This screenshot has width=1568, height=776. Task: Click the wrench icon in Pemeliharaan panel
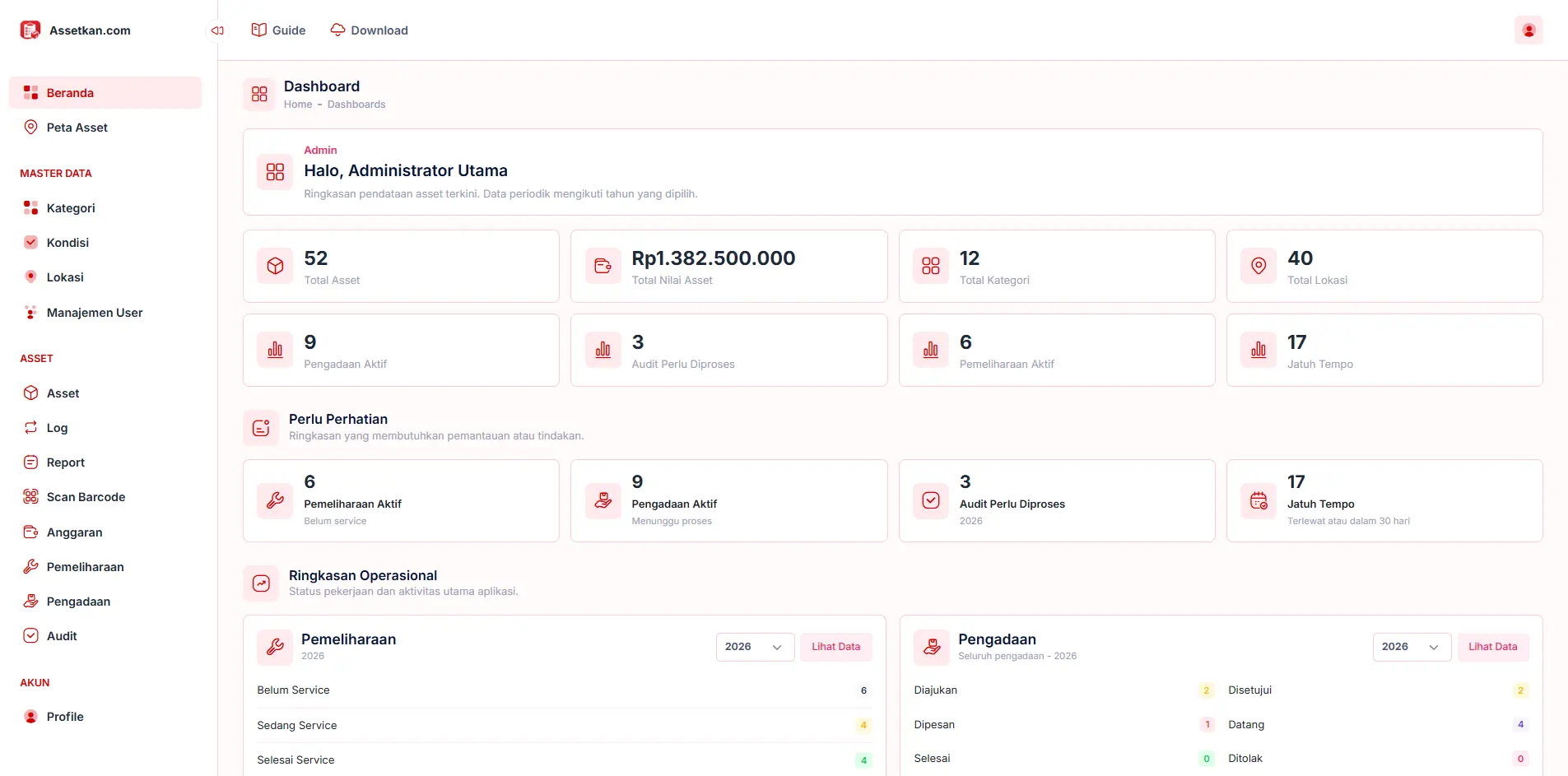pos(275,647)
